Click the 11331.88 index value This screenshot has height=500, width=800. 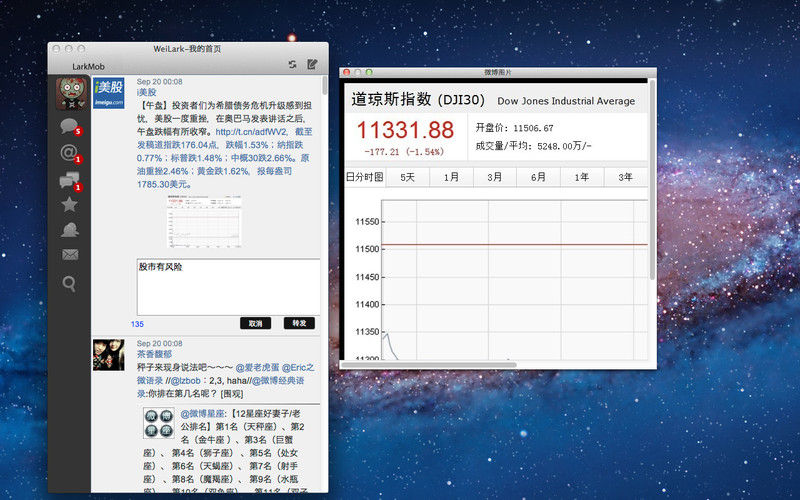(x=405, y=130)
